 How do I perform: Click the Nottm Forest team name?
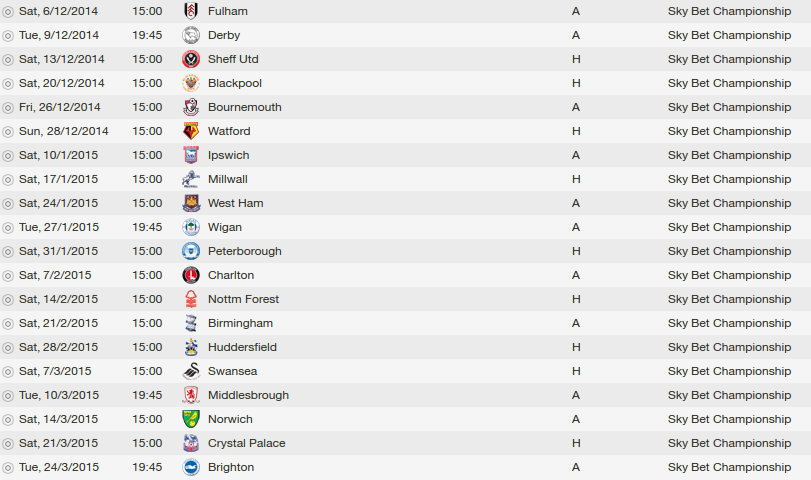[243, 299]
